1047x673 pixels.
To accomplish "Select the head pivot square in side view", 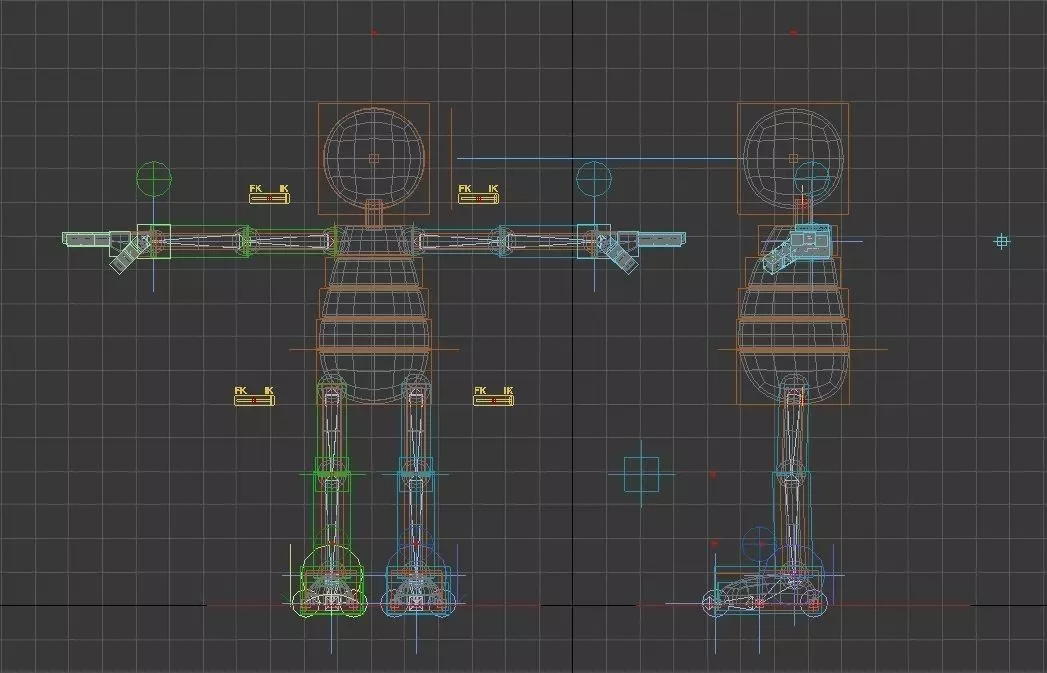I will pos(793,158).
